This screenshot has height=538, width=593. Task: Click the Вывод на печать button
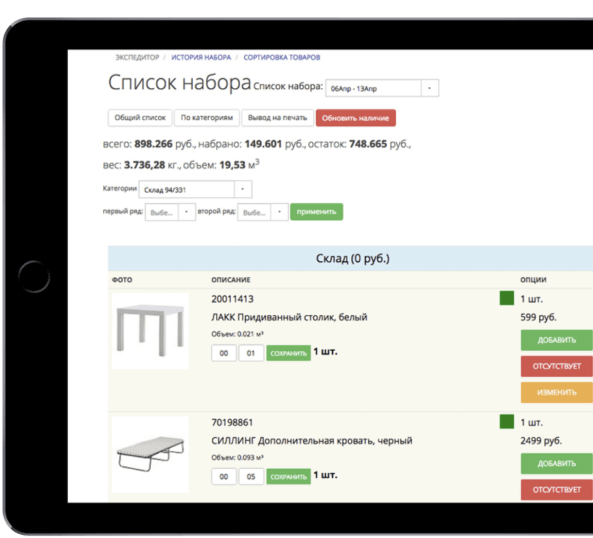coord(277,118)
